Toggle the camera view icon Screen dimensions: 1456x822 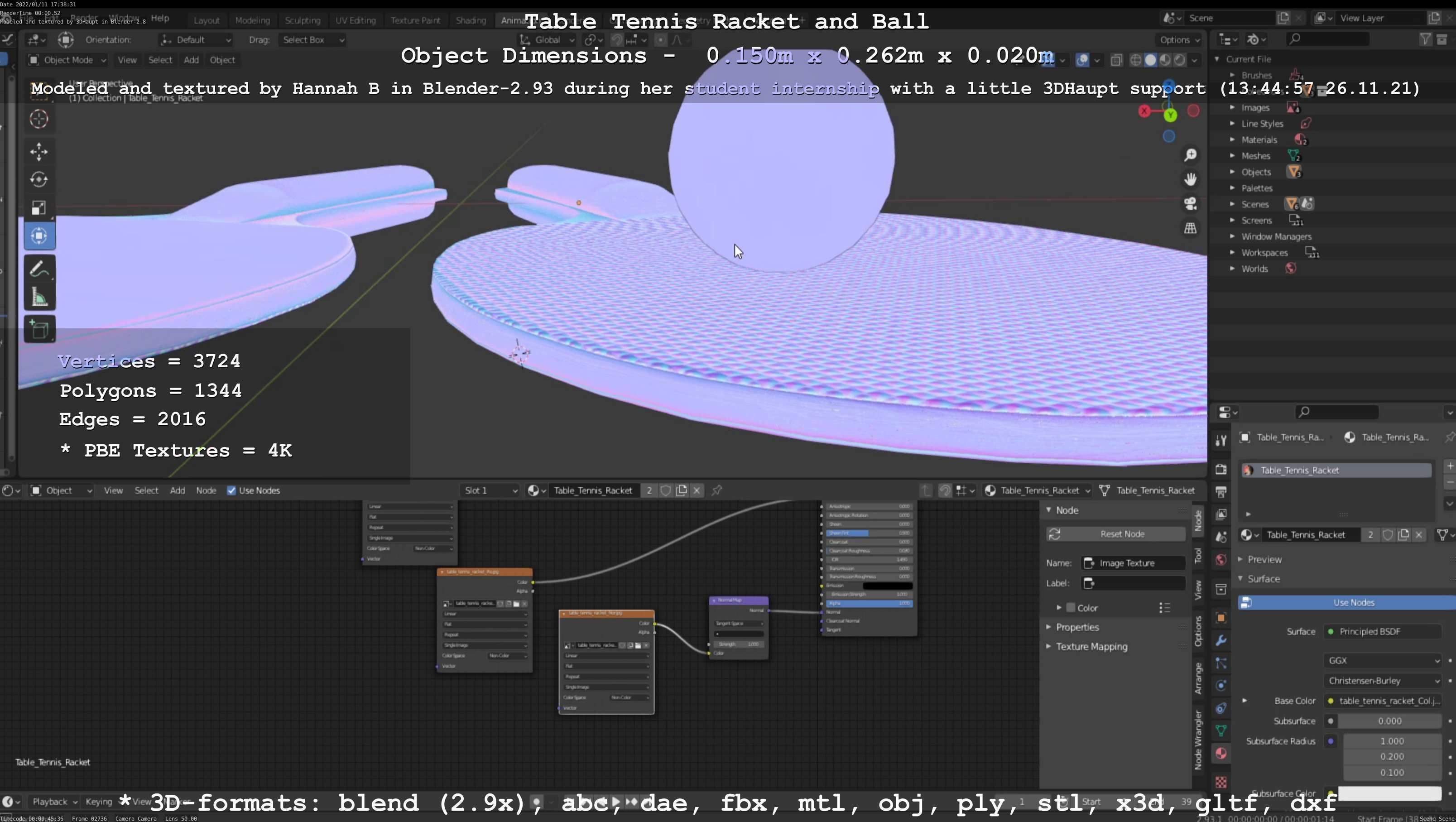[x=1190, y=203]
